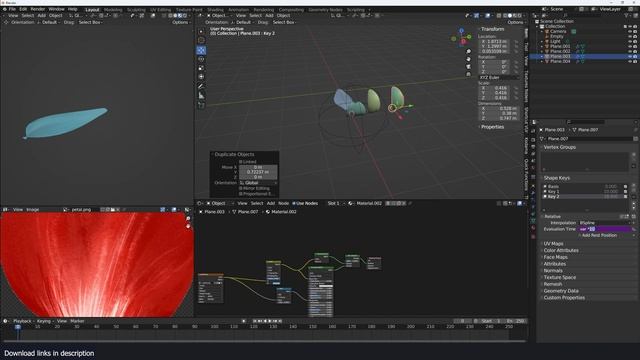Open shape key specials dropdown arrow
640x360 pixels.
pos(634,197)
